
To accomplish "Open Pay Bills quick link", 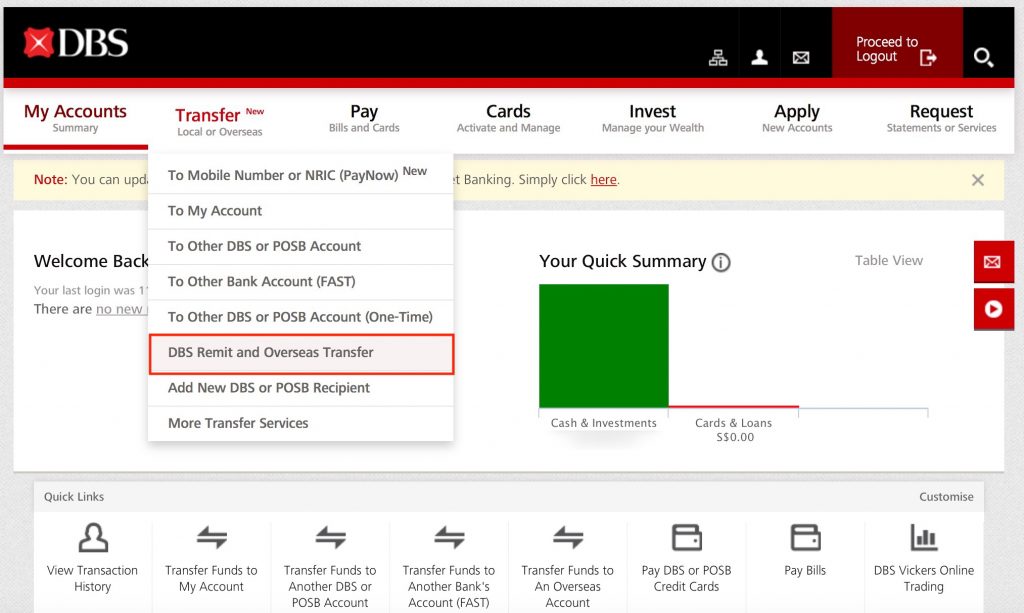I will pyautogui.click(x=805, y=550).
